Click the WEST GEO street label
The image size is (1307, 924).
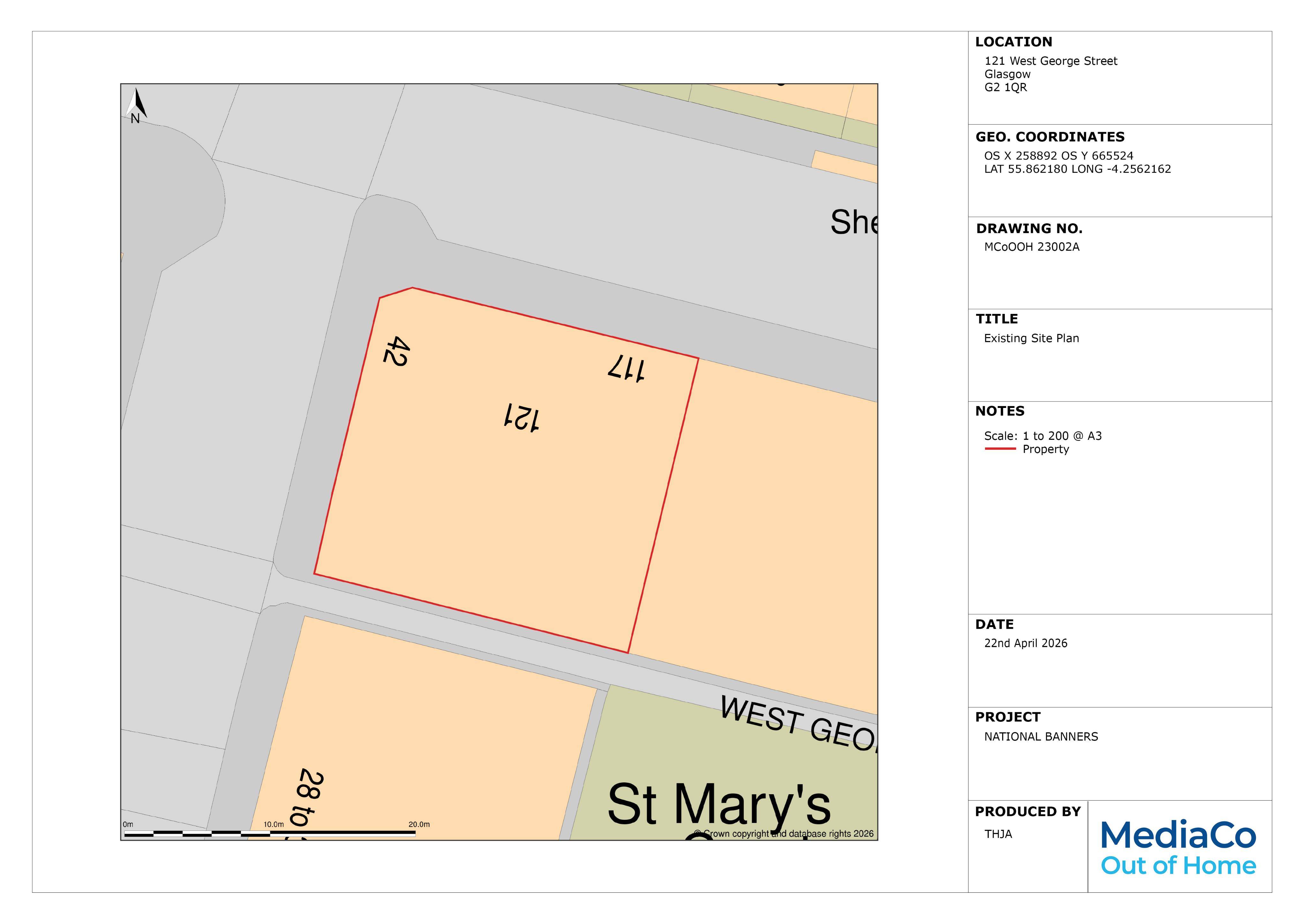click(799, 724)
